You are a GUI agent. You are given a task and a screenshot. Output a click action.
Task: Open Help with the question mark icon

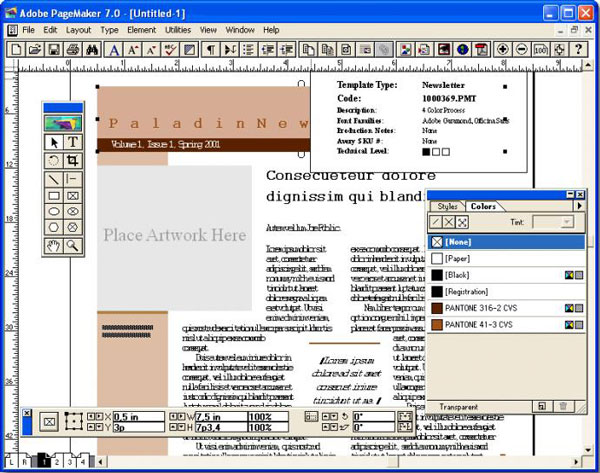point(578,49)
